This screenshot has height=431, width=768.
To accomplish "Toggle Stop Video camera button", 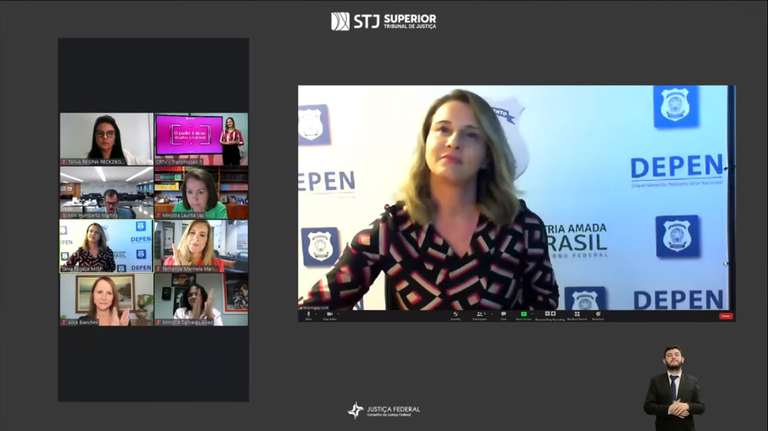I will pyautogui.click(x=329, y=314).
